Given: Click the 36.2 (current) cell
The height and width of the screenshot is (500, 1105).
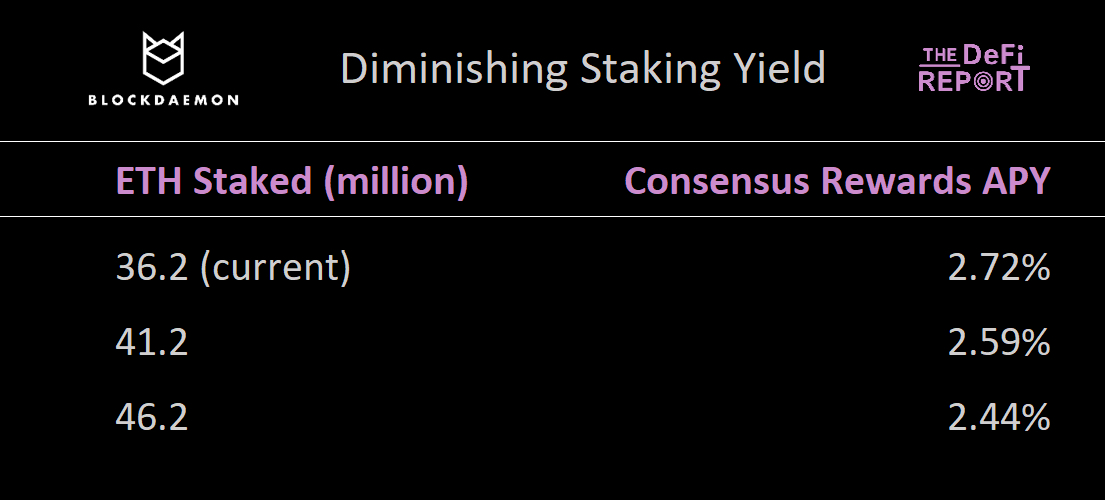Looking at the screenshot, I should [233, 268].
